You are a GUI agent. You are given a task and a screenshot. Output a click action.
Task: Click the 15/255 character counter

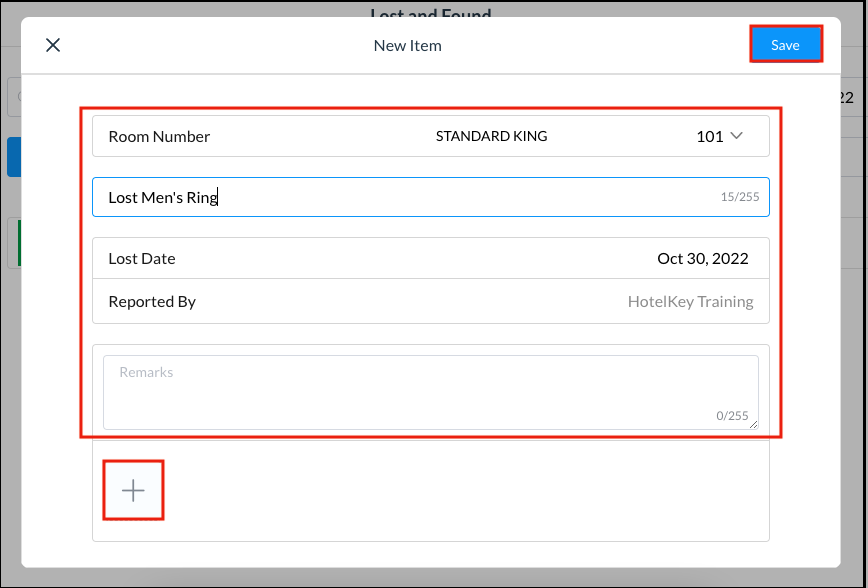(739, 197)
